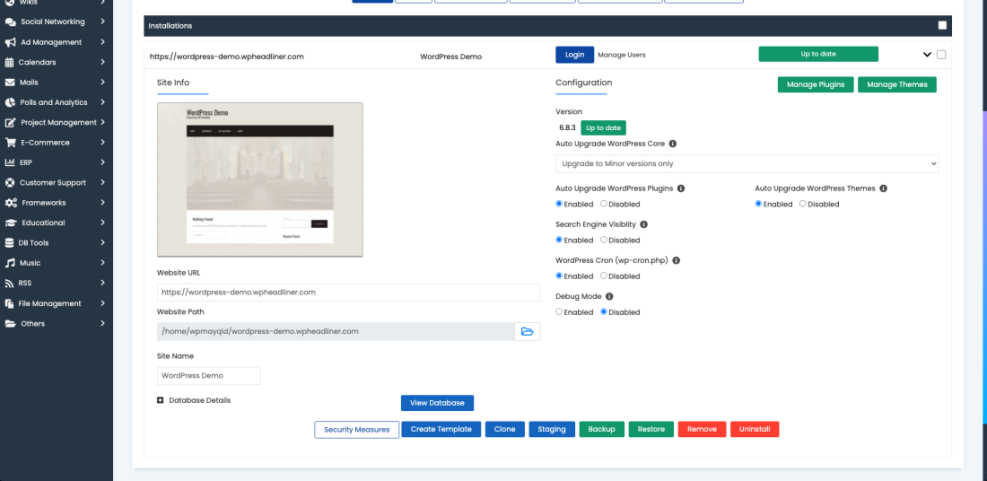Open the Mails sidebar menu item

tap(56, 82)
